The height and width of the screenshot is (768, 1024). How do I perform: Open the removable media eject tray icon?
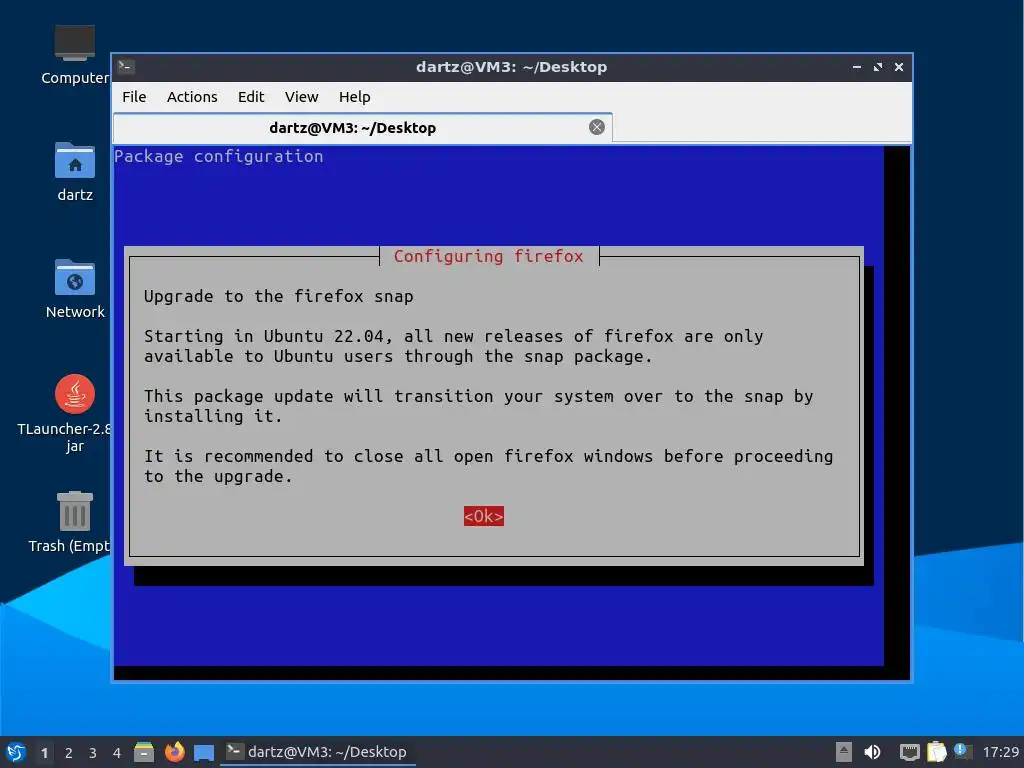pos(844,752)
